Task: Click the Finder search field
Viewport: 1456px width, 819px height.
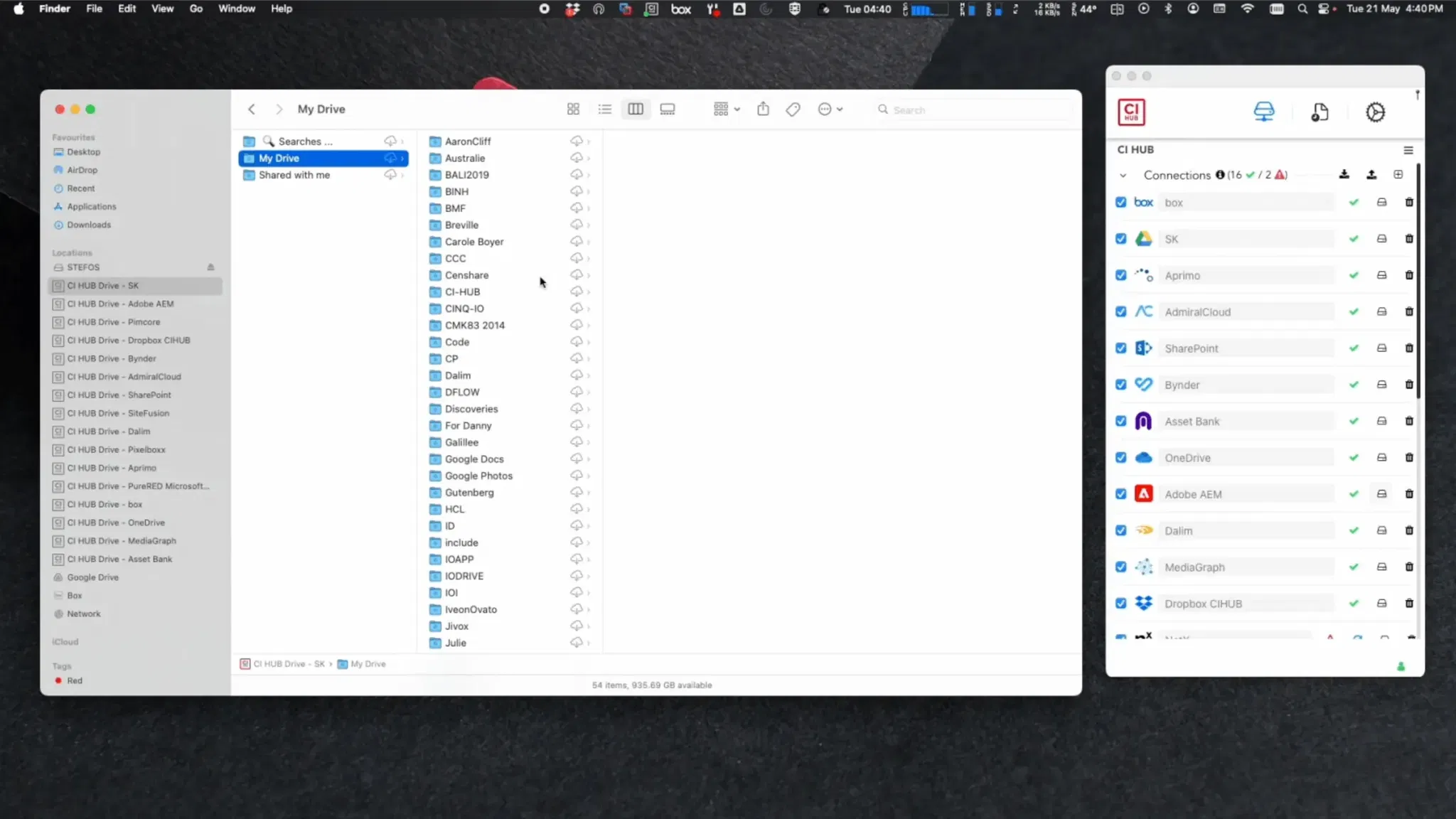Action: click(973, 109)
